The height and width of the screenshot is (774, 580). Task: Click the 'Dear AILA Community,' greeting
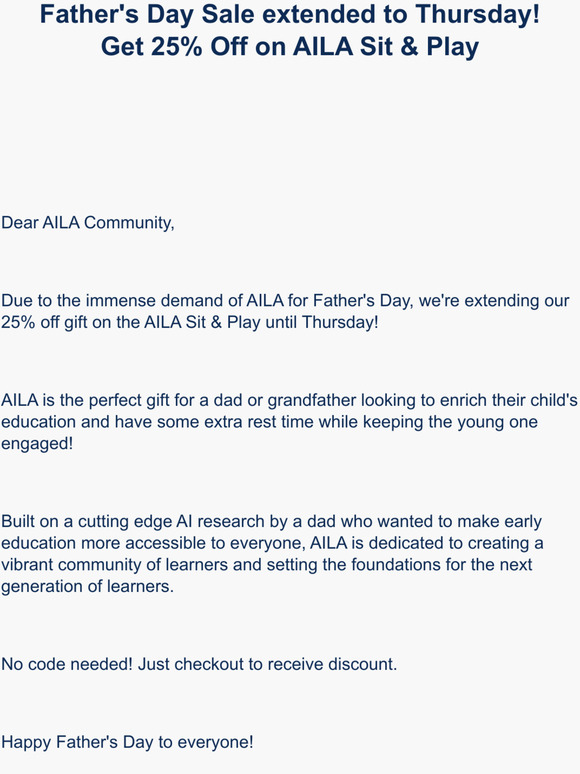[x=88, y=223]
